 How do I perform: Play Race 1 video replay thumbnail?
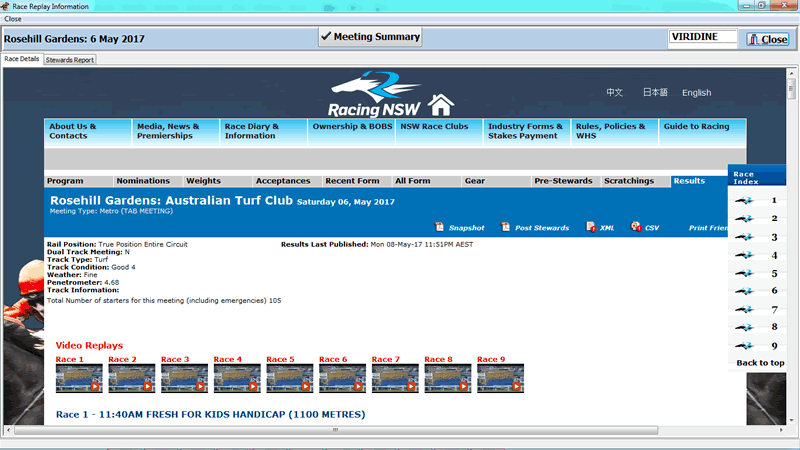click(x=78, y=378)
